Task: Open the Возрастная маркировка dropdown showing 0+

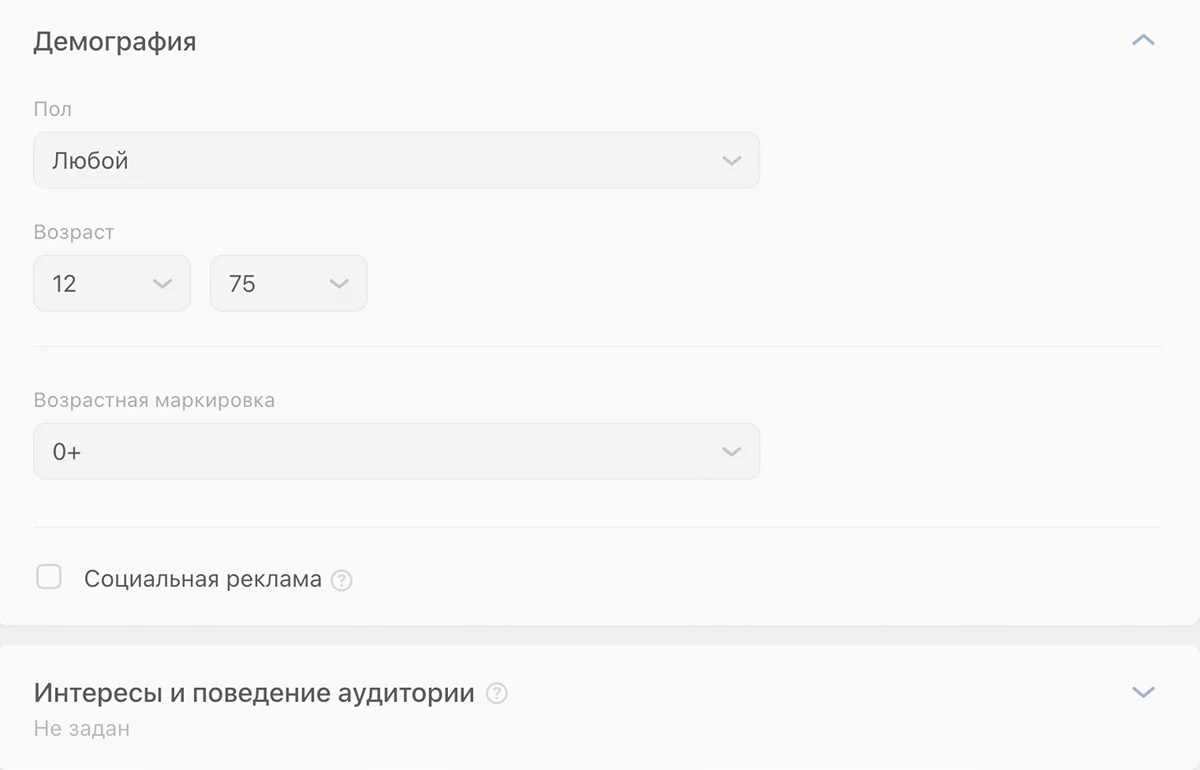Action: [396, 452]
